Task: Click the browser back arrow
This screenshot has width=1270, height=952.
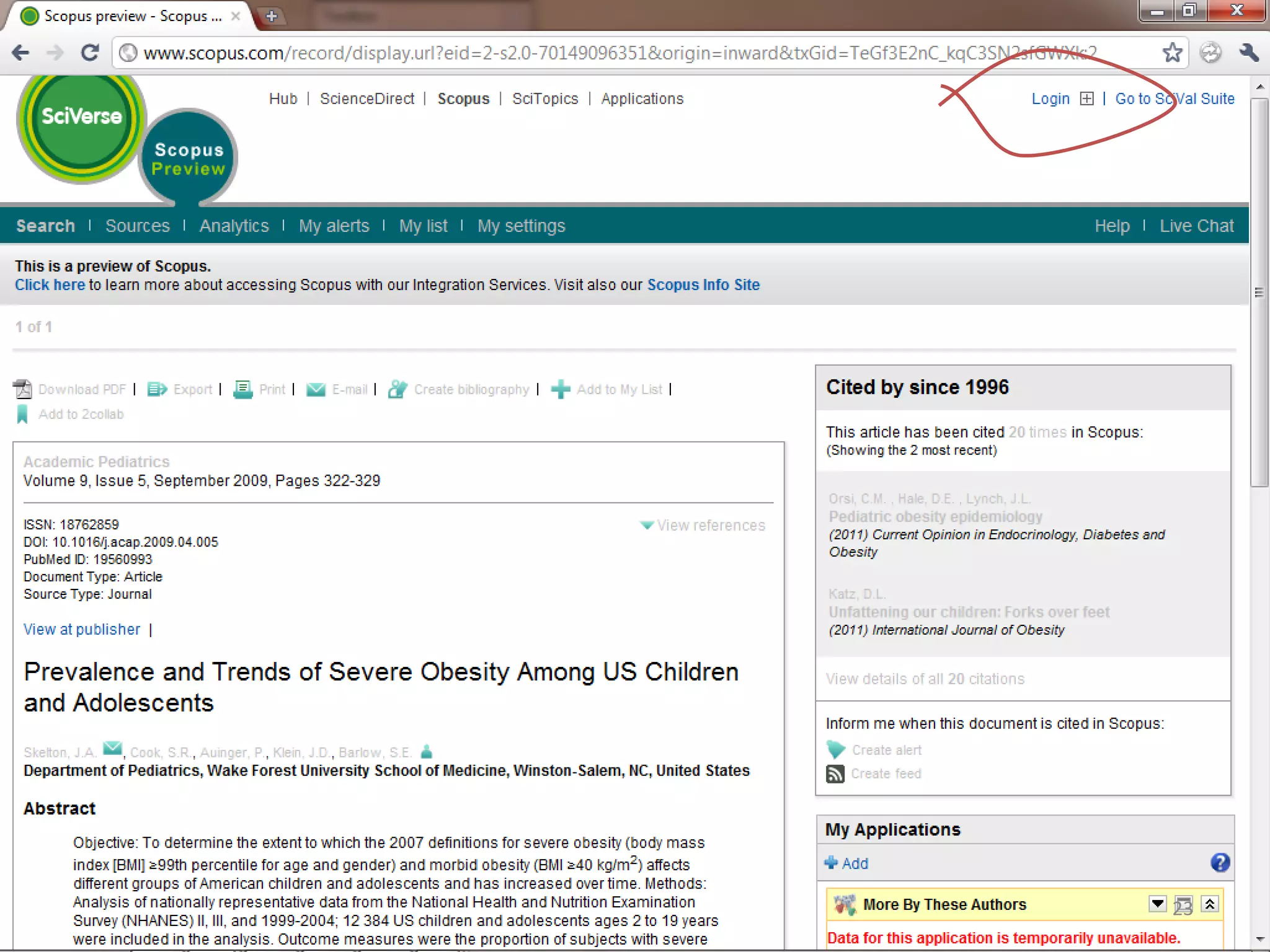Action: (x=21, y=53)
